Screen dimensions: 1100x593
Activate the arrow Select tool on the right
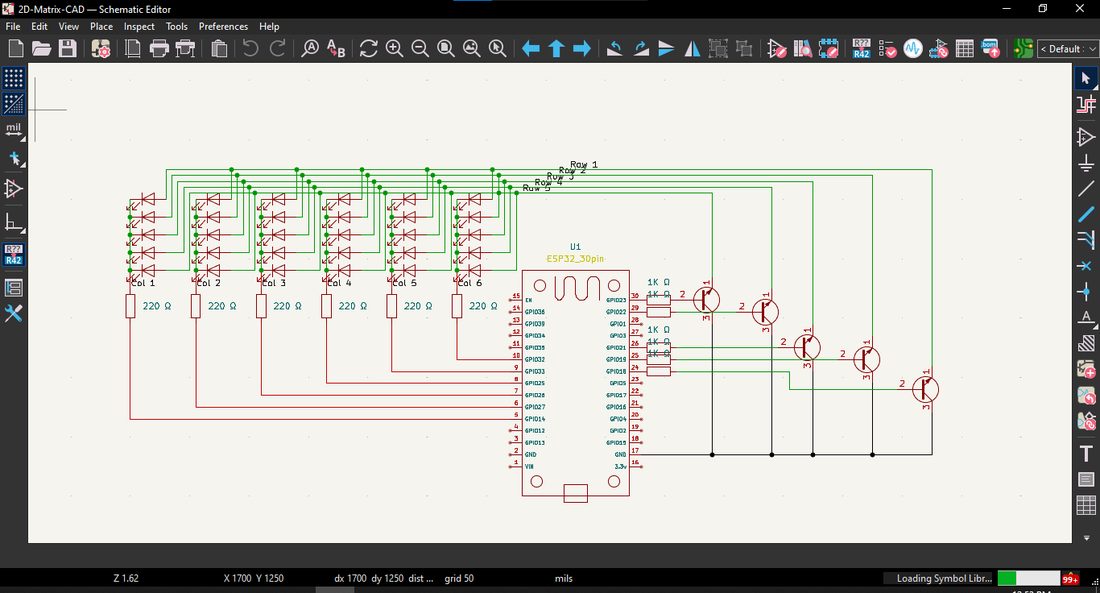click(x=1086, y=78)
